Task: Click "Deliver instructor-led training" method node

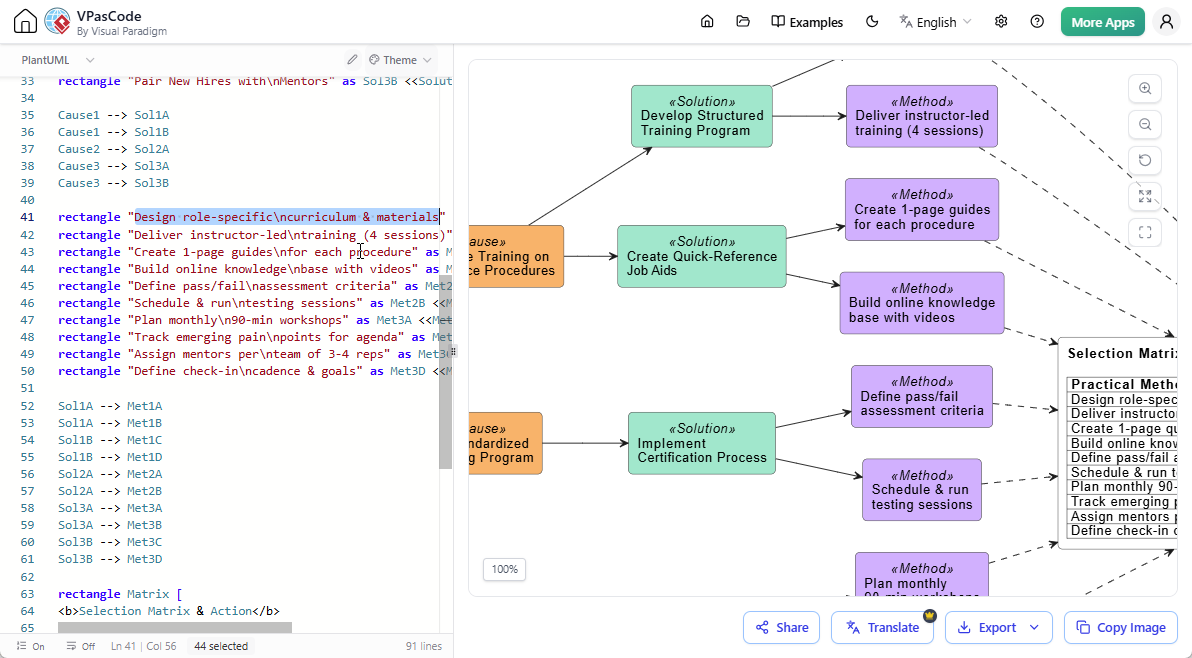Action: pyautogui.click(x=921, y=116)
